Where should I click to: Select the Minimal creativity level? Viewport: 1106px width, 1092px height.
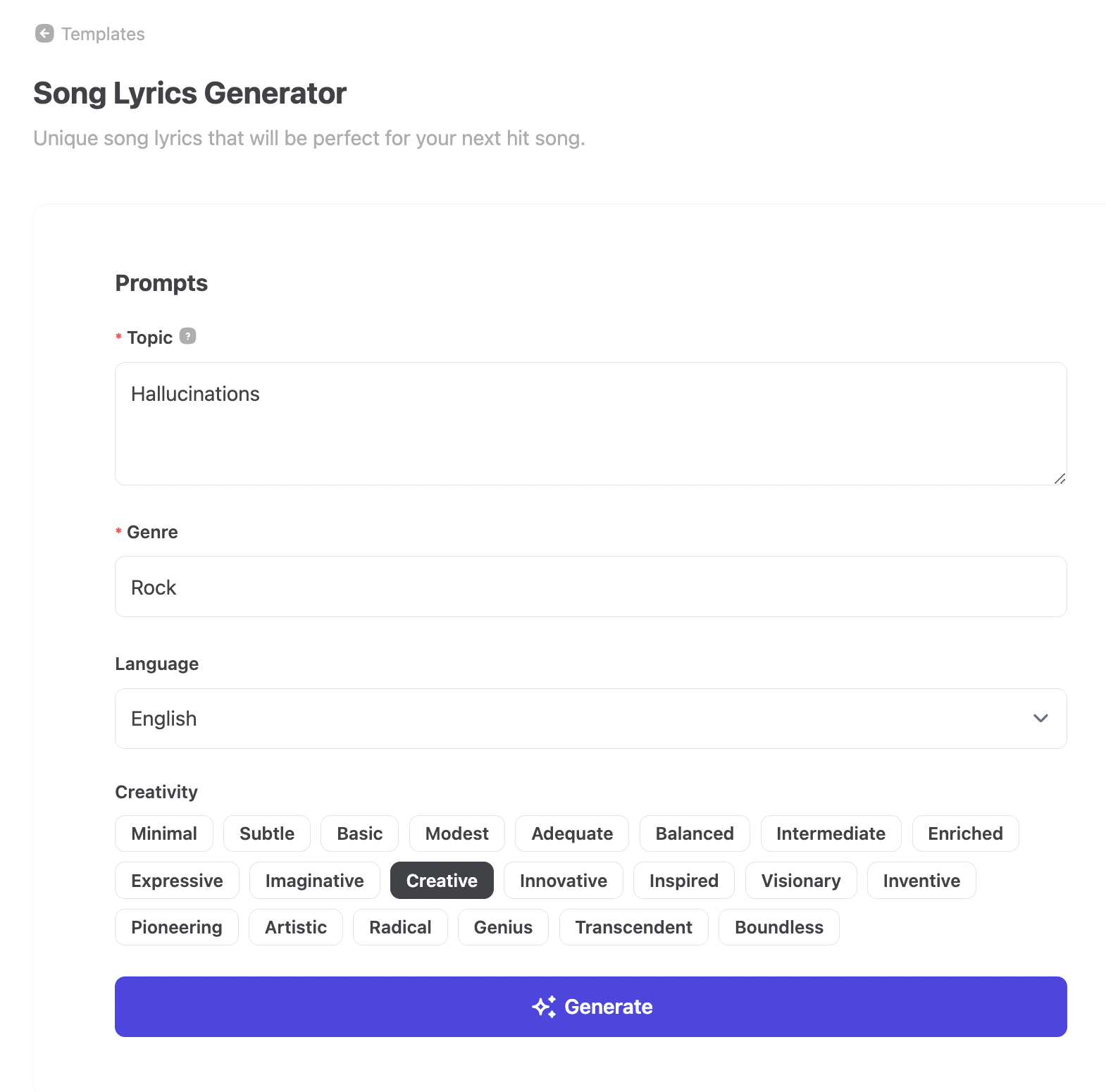(x=164, y=833)
